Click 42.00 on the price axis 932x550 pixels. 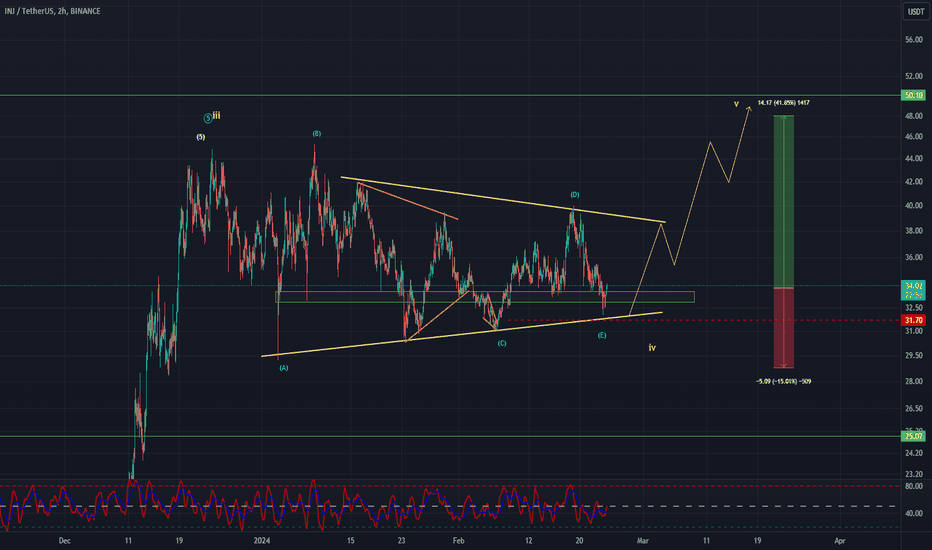tap(914, 182)
